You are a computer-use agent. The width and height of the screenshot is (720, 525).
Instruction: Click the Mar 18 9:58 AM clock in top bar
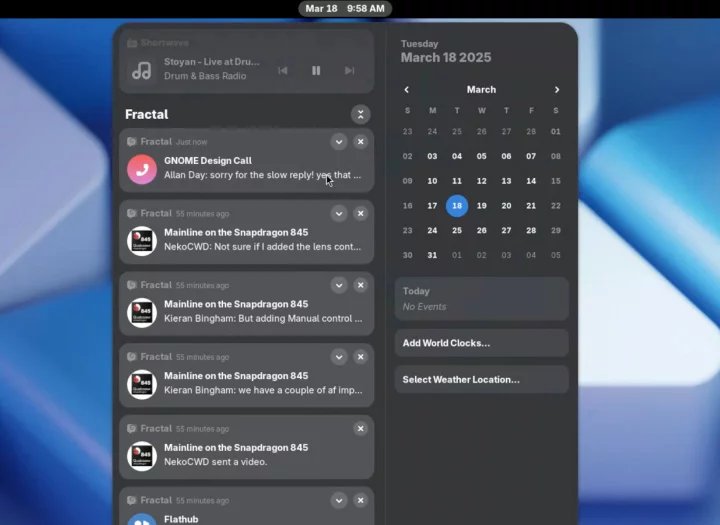pos(345,9)
